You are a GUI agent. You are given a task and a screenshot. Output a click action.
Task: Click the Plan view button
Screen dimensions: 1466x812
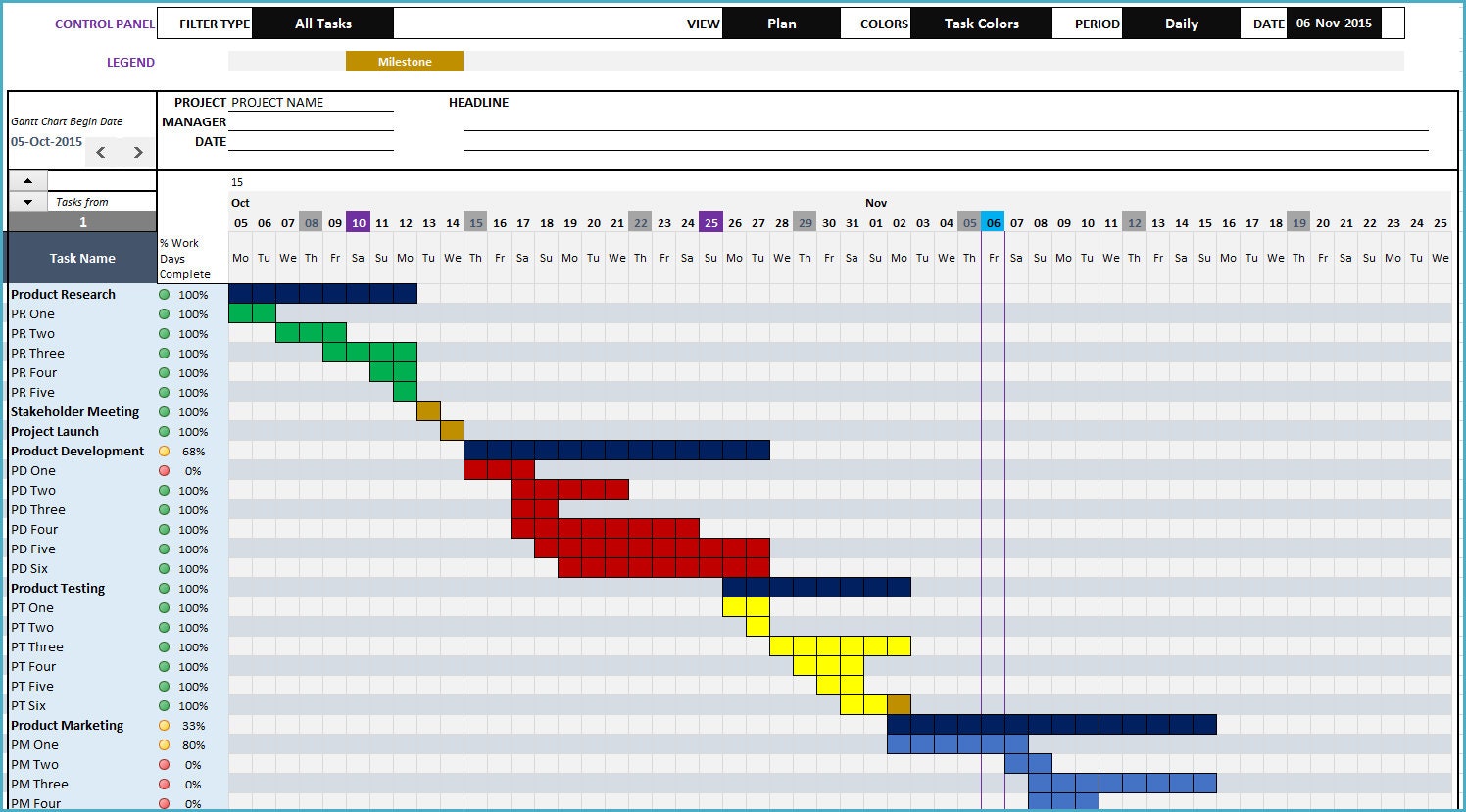pyautogui.click(x=782, y=23)
